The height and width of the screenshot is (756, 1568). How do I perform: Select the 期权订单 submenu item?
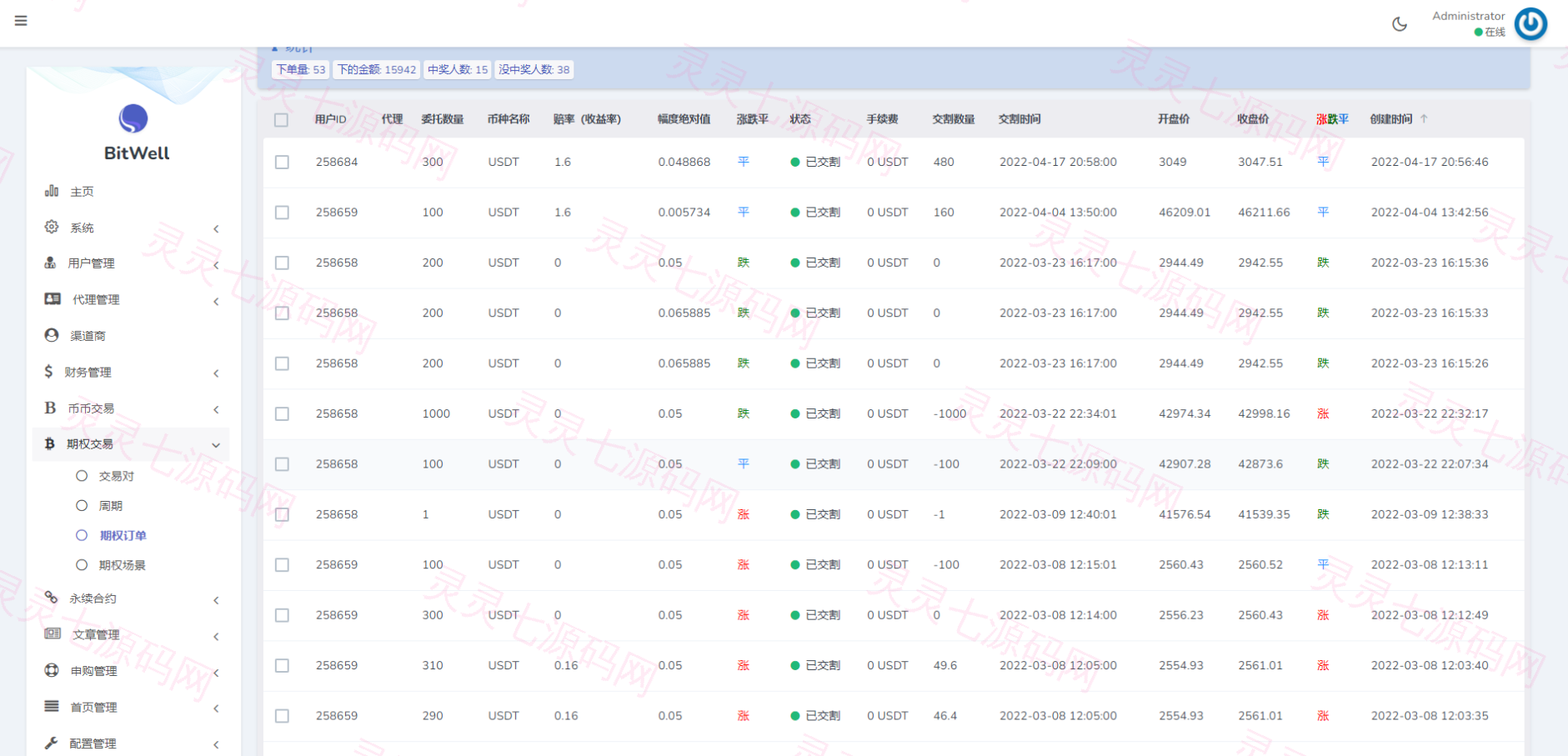click(x=123, y=535)
